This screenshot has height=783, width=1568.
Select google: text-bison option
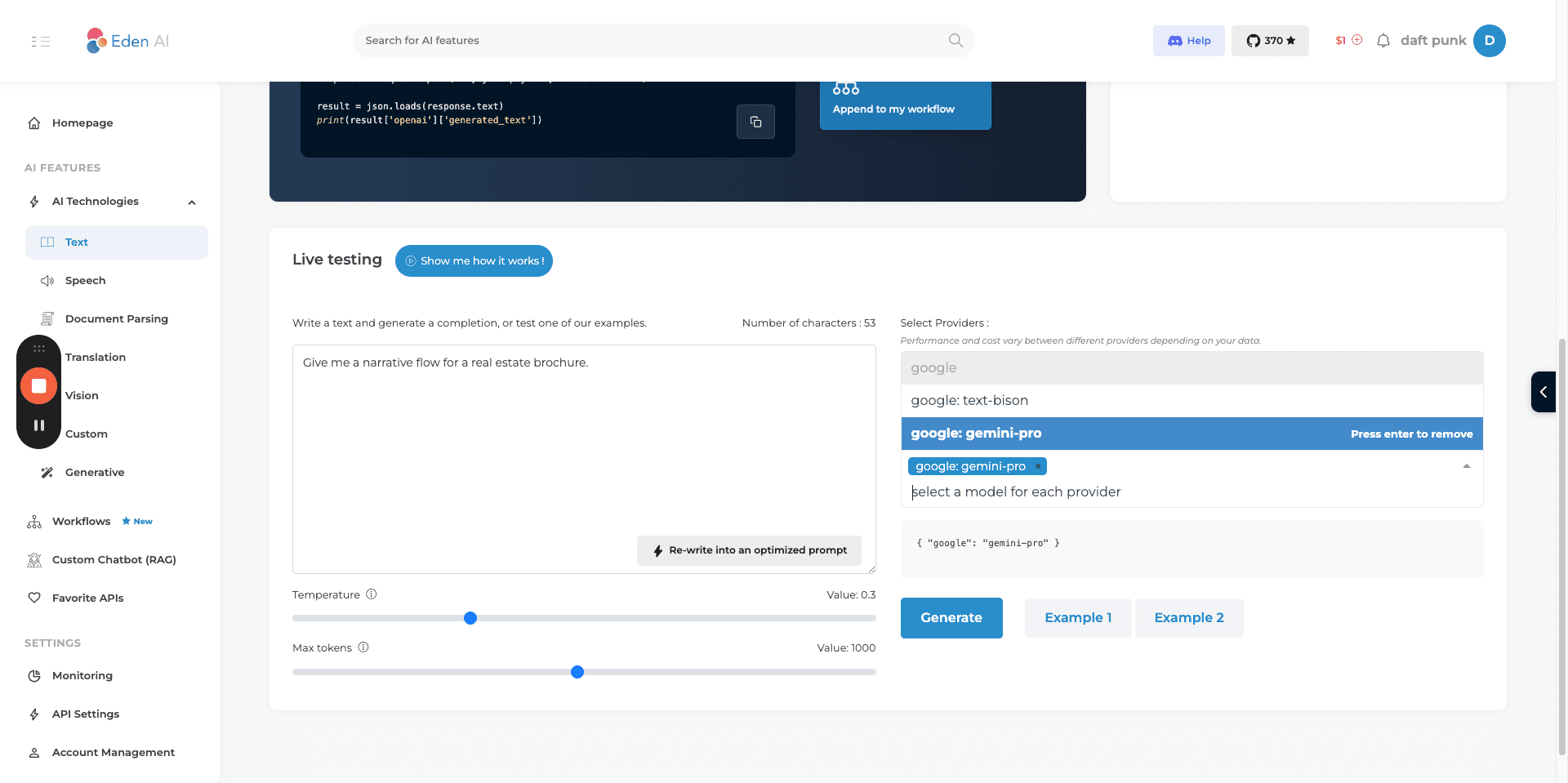click(x=1192, y=401)
